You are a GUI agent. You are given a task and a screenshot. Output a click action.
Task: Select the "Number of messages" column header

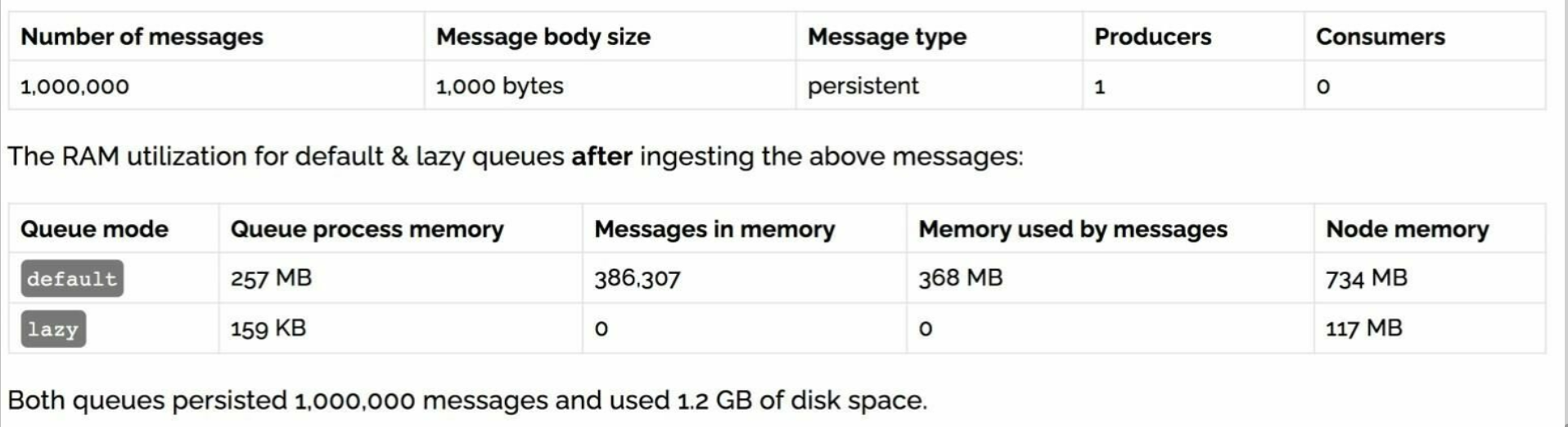pos(142,37)
